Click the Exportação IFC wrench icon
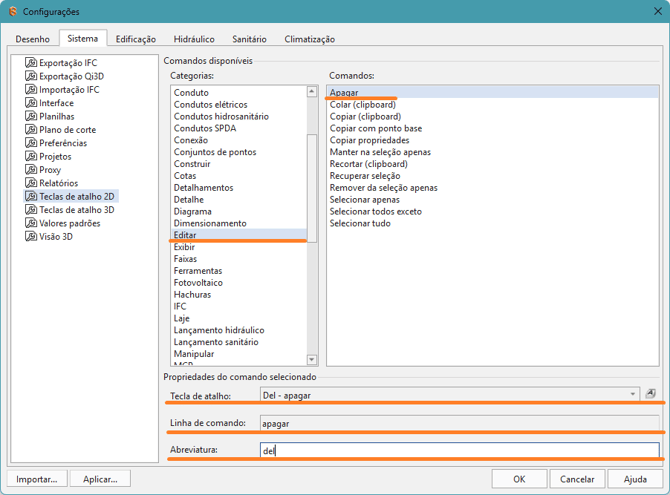 click(31, 62)
